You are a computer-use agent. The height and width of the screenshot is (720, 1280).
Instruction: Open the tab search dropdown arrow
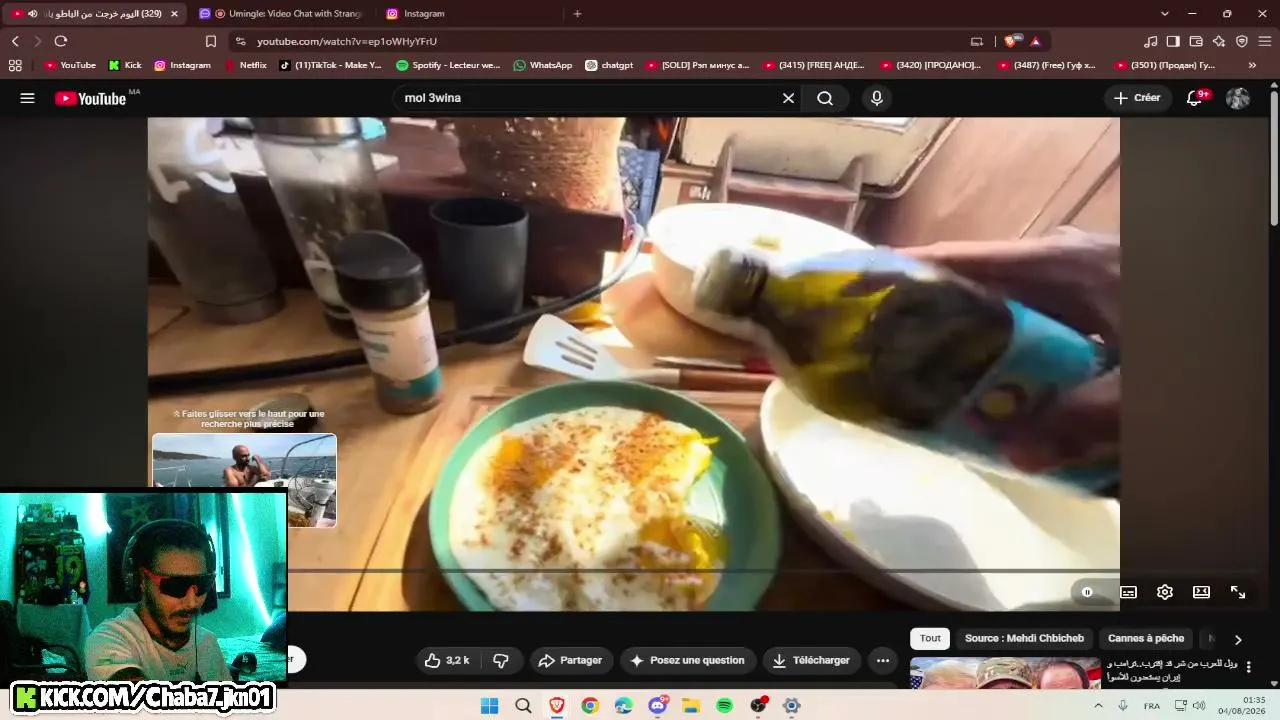(x=1164, y=14)
